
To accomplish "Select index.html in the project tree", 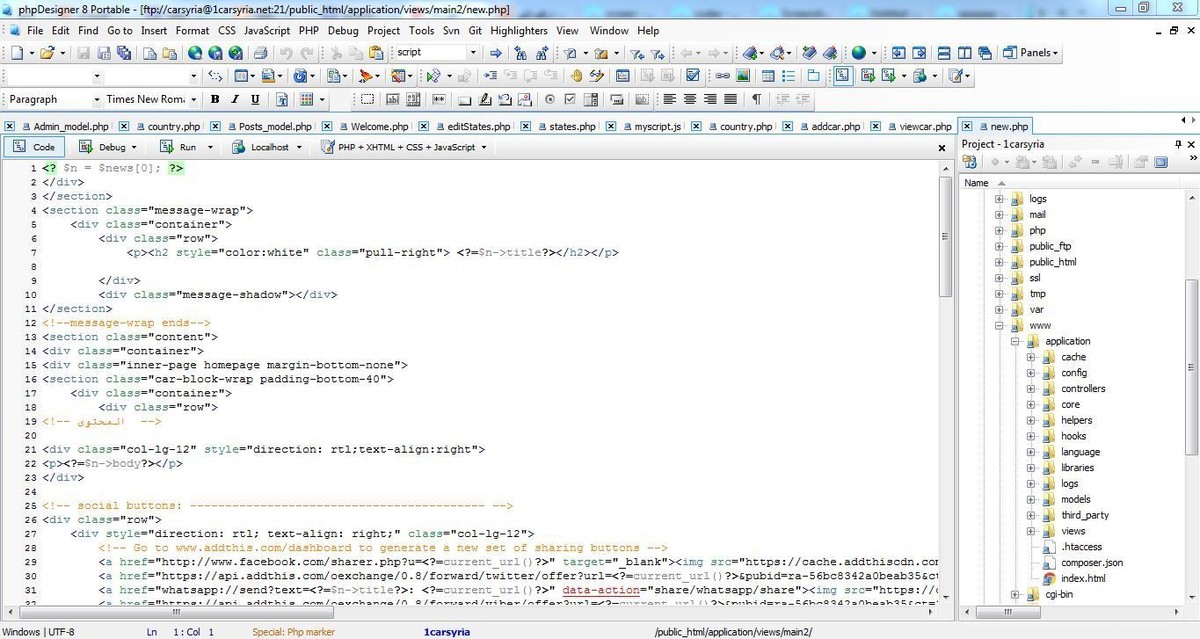I will tap(1083, 578).
